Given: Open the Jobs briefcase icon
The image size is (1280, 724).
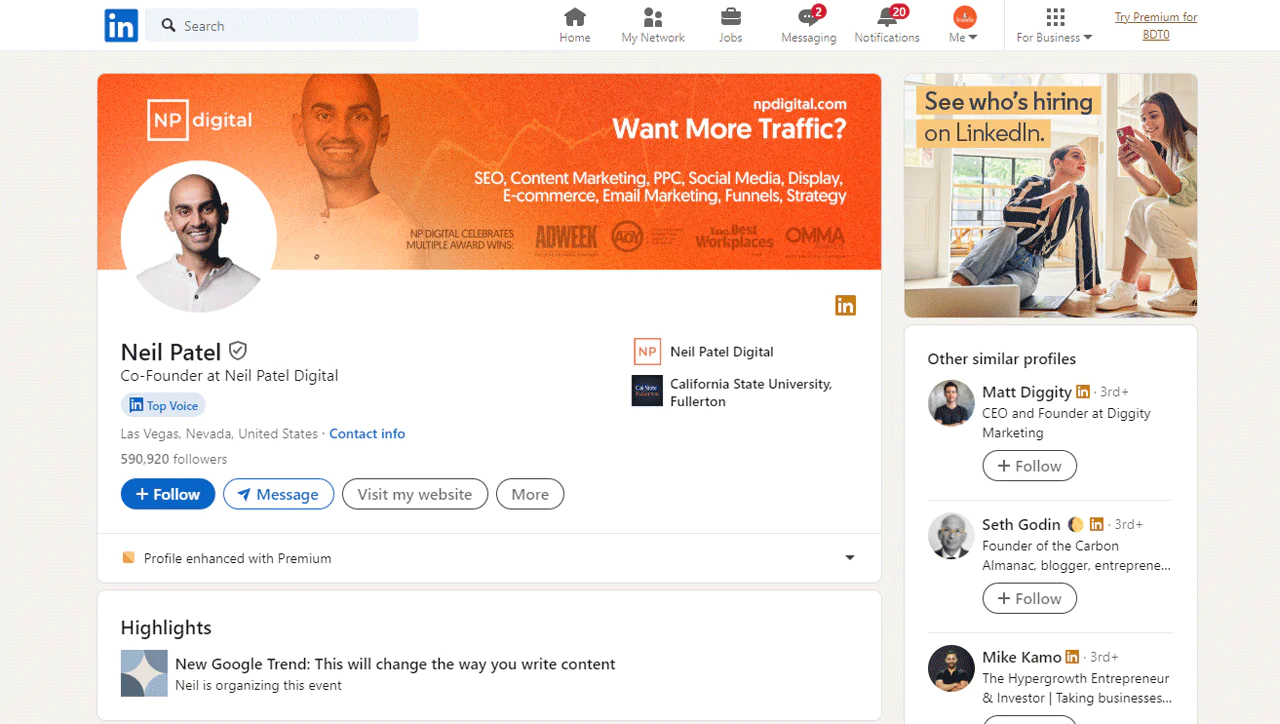Looking at the screenshot, I should click(x=731, y=26).
